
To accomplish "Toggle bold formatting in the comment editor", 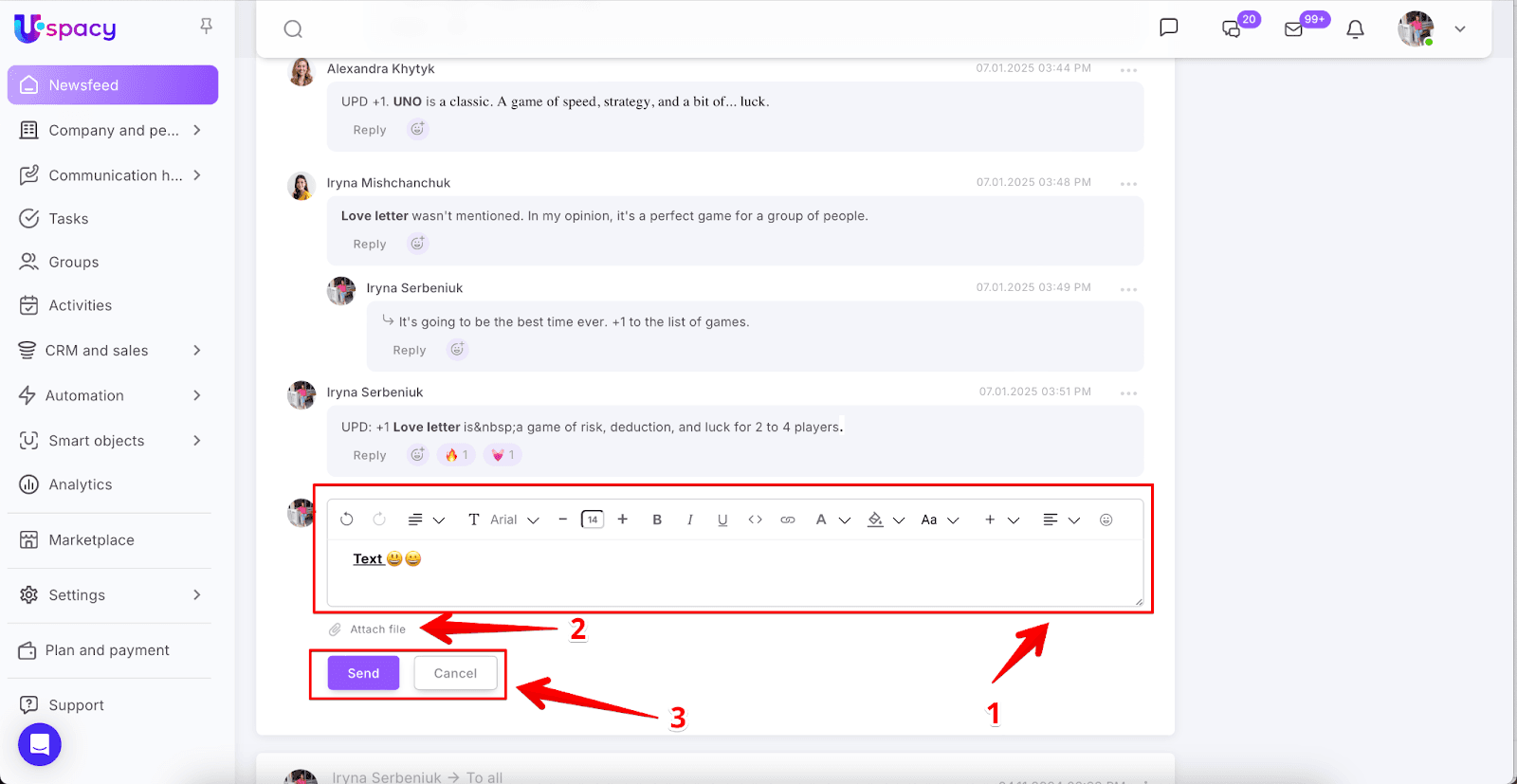I will pyautogui.click(x=657, y=520).
